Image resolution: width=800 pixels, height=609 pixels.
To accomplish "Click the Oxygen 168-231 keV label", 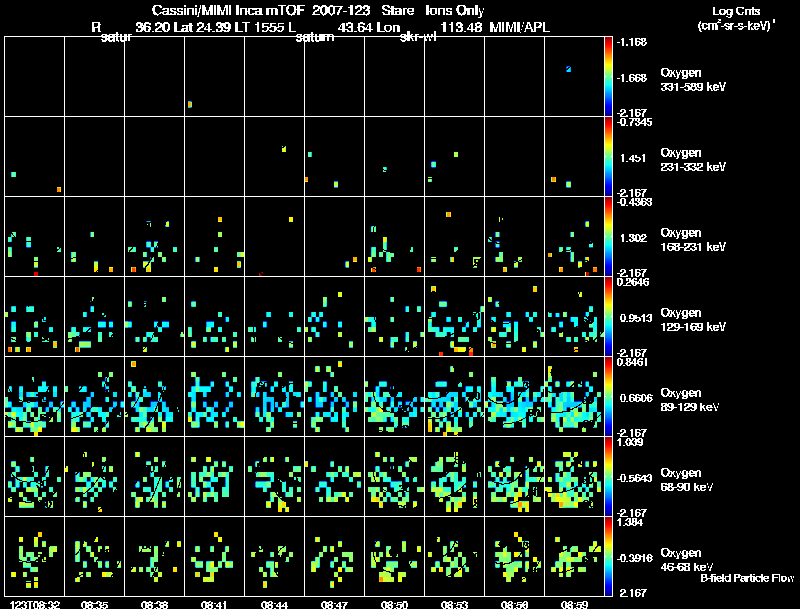I will pos(693,240).
